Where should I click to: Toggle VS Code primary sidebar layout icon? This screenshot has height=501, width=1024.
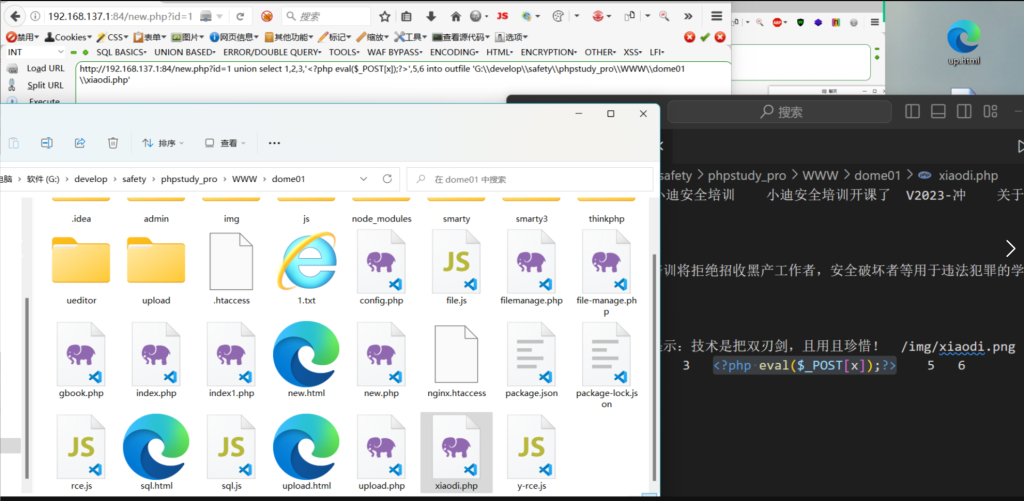click(x=912, y=112)
